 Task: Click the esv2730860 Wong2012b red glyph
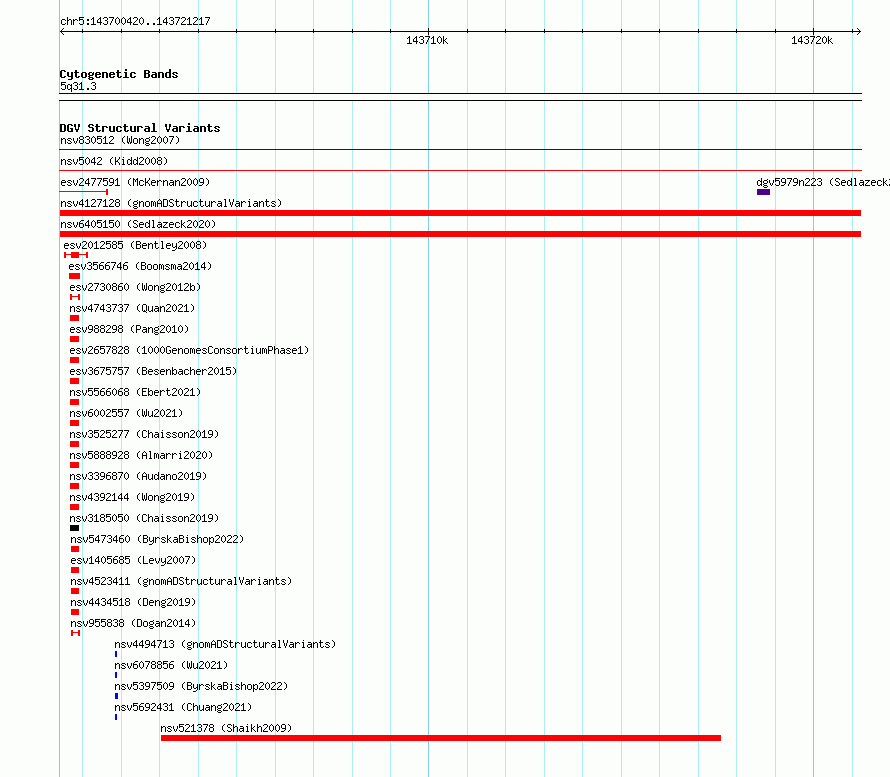pyautogui.click(x=75, y=297)
